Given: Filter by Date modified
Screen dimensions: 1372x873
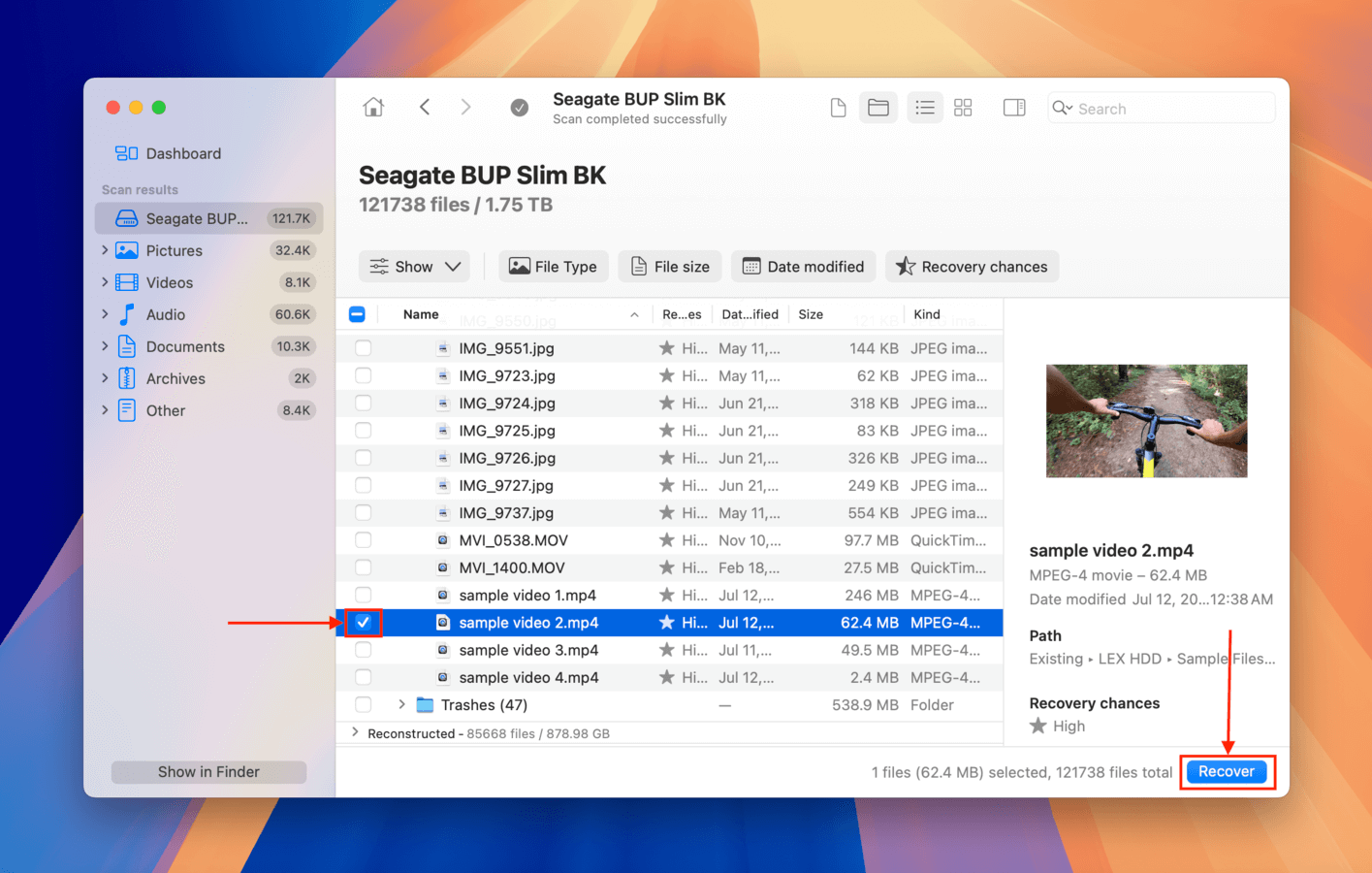Looking at the screenshot, I should [804, 267].
